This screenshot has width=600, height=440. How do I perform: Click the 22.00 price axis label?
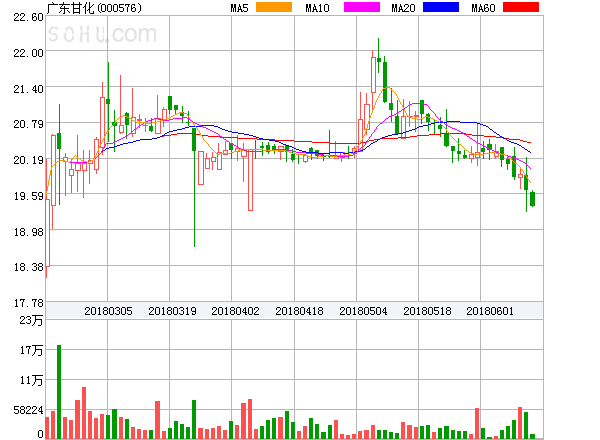[x=28, y=53]
